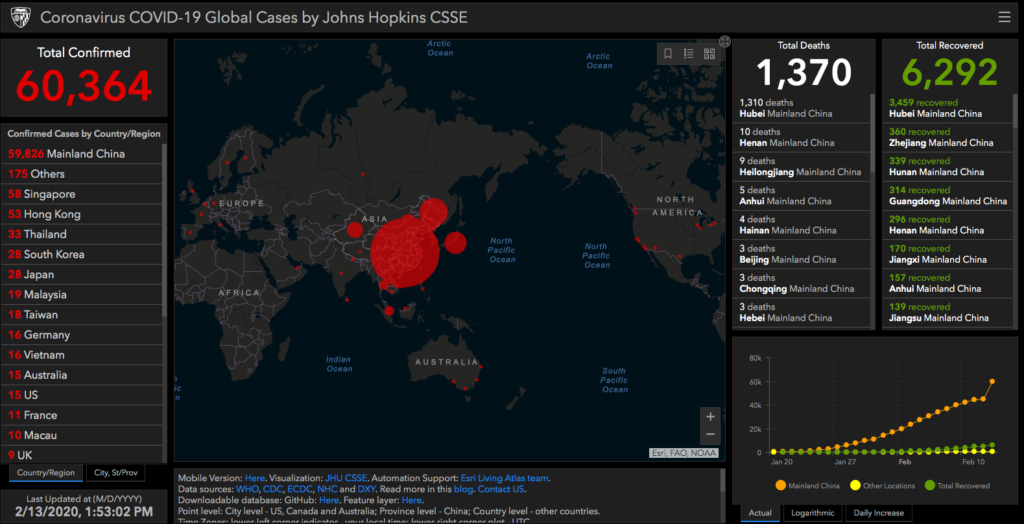Switch to the City, St/Prov tab
1024x524 pixels.
point(116,472)
